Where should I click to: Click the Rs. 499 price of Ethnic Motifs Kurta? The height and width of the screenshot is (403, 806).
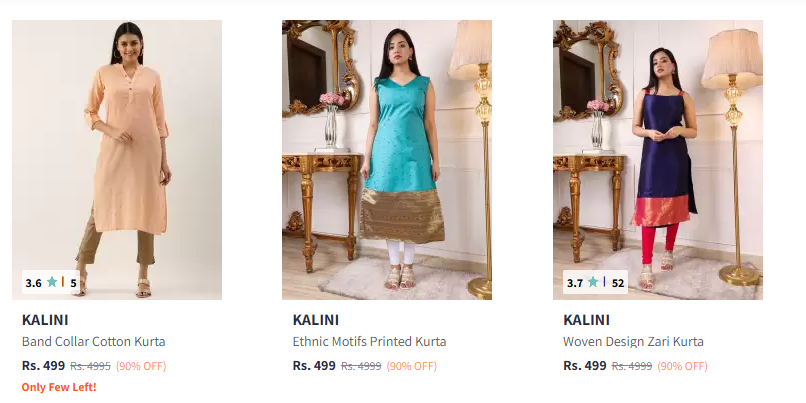(x=314, y=365)
